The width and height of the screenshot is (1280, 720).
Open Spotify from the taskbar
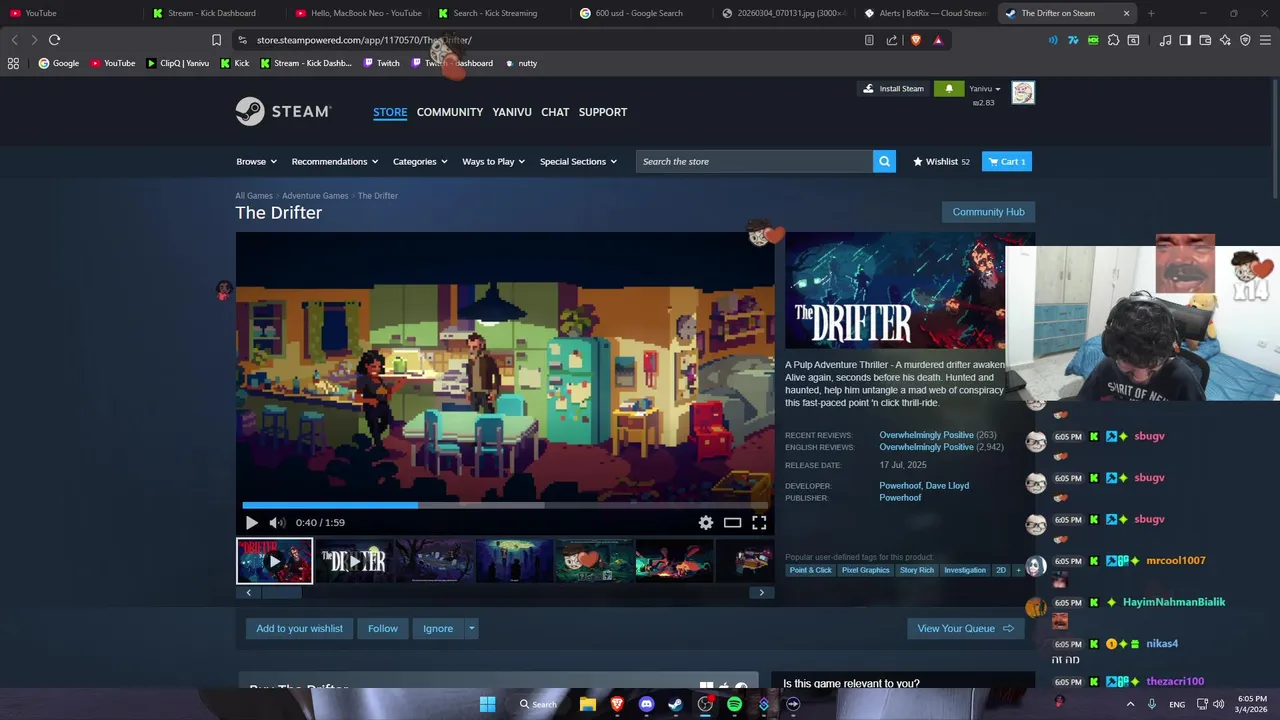coord(734,704)
